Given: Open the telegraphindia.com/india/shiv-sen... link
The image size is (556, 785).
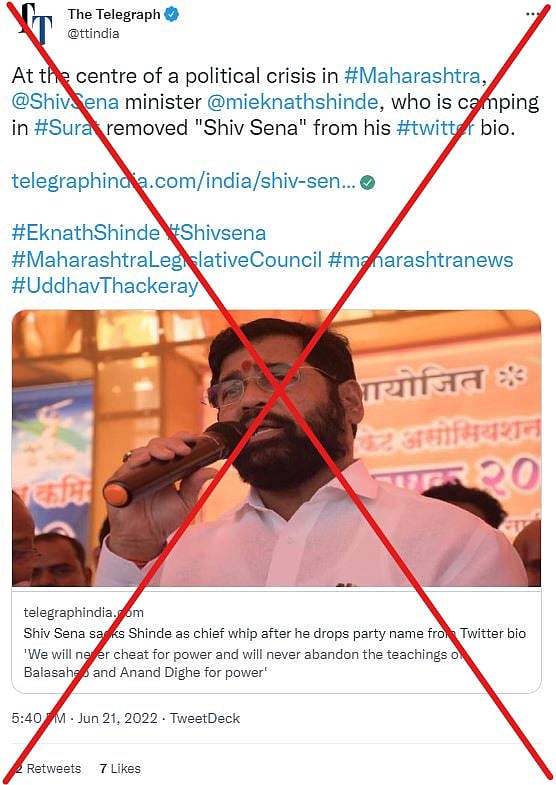Looking at the screenshot, I should tap(184, 181).
